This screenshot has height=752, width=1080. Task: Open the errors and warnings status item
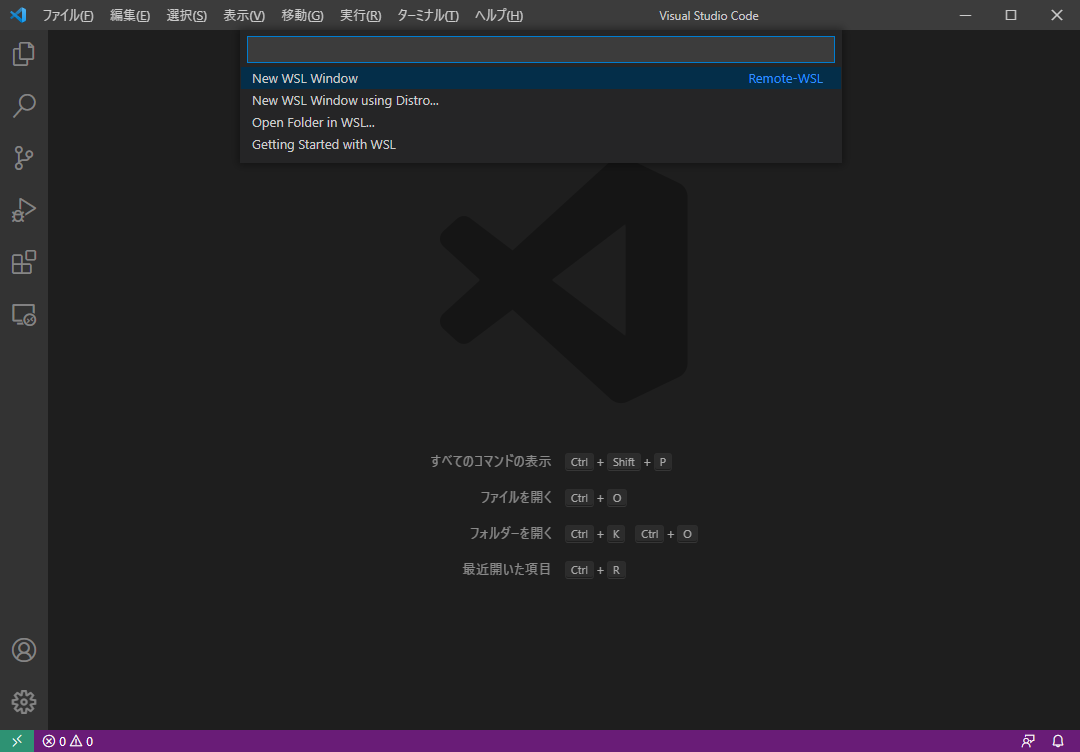point(68,742)
